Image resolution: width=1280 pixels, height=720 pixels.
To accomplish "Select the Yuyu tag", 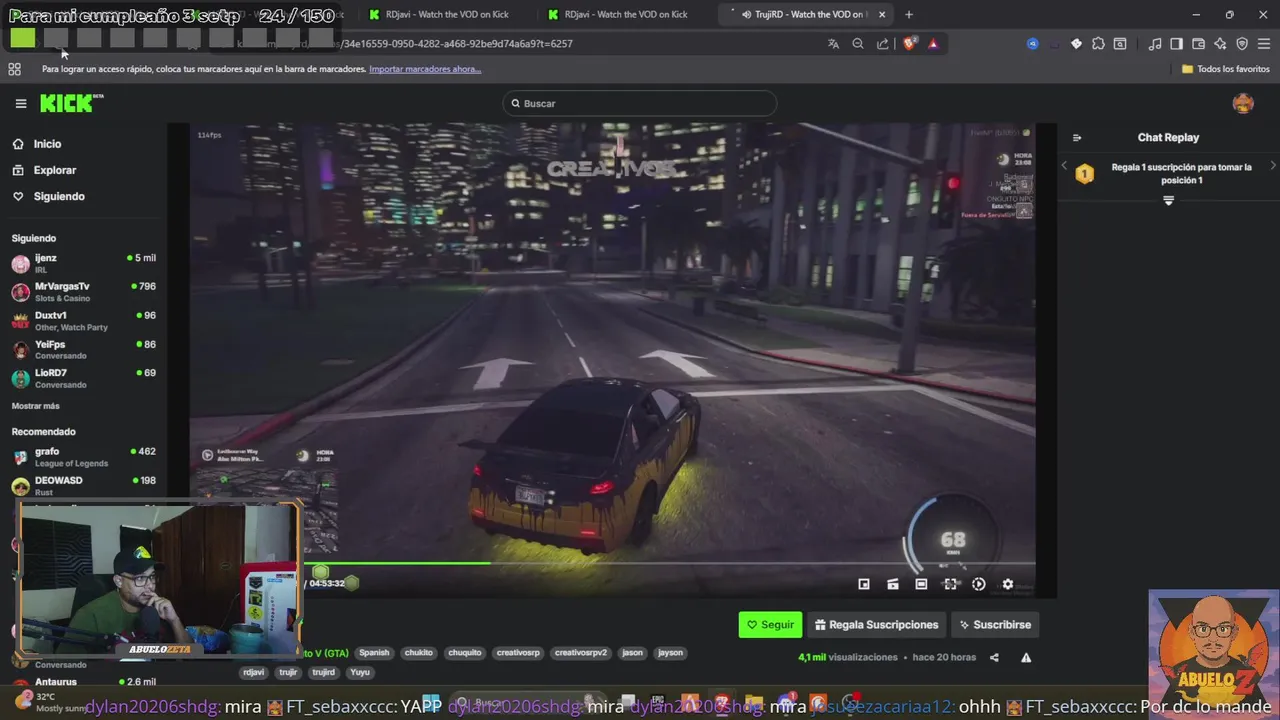I will [x=360, y=672].
